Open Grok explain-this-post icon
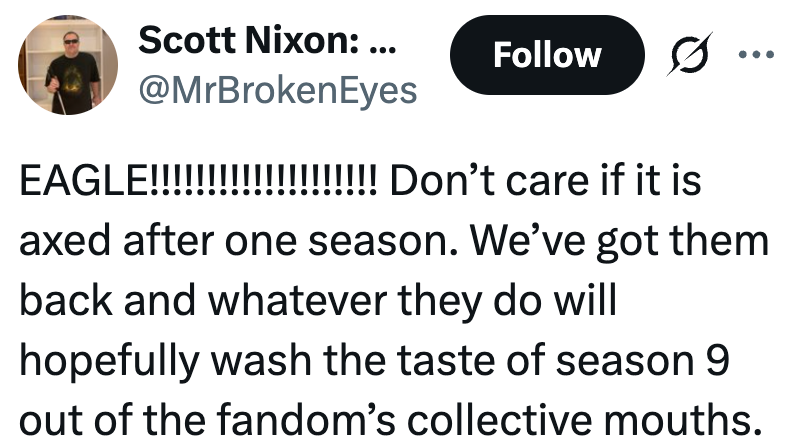 point(689,54)
